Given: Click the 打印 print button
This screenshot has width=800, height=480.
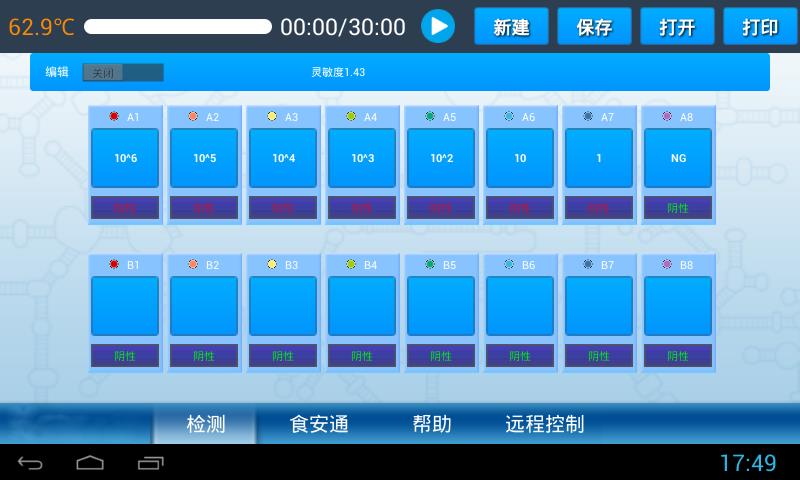Looking at the screenshot, I should [760, 27].
